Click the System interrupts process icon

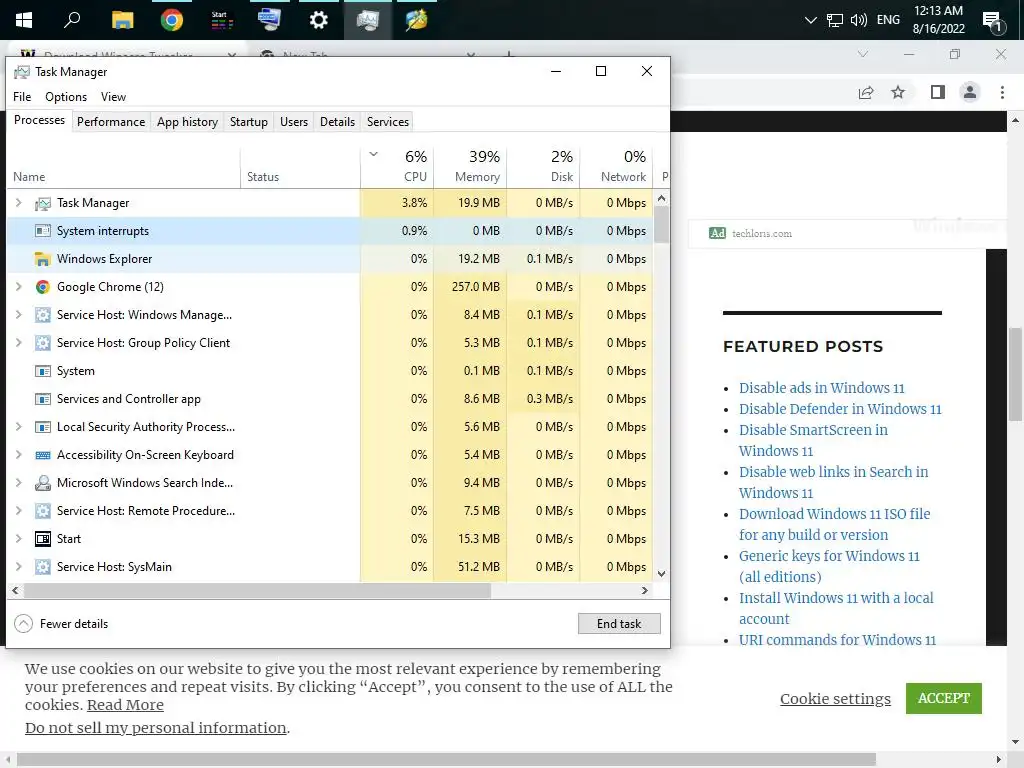pos(42,231)
